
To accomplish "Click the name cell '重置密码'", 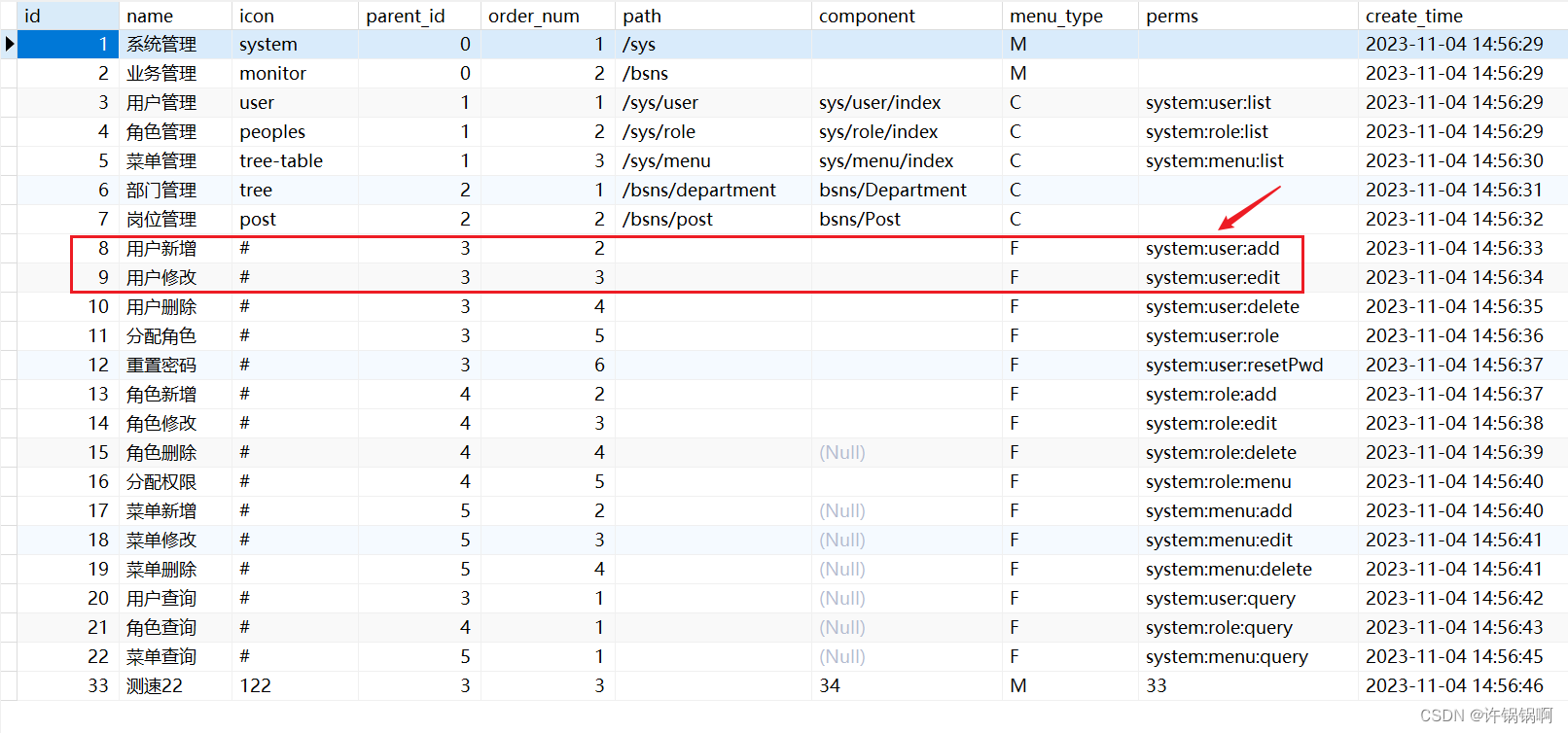I will click(x=175, y=366).
